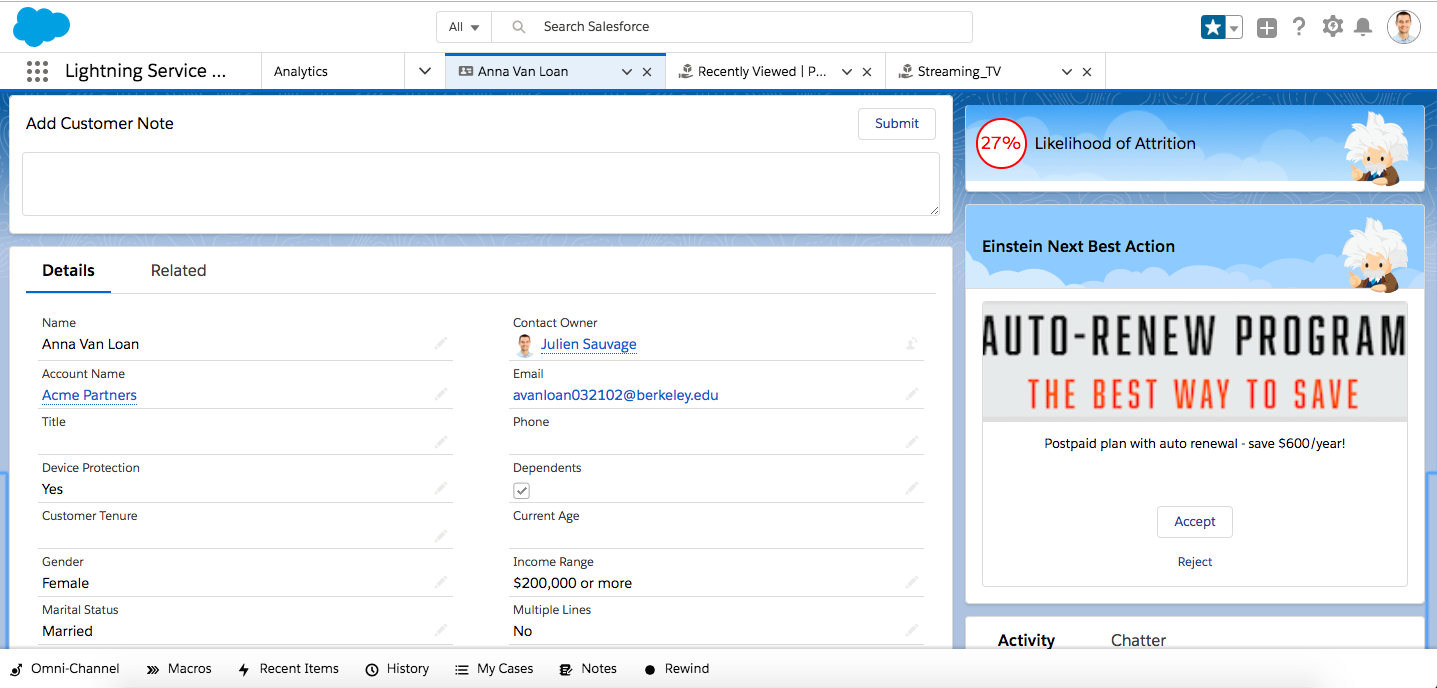Click the 27% attrition score circle
Viewport: 1437px width, 688px height.
click(x=1000, y=143)
